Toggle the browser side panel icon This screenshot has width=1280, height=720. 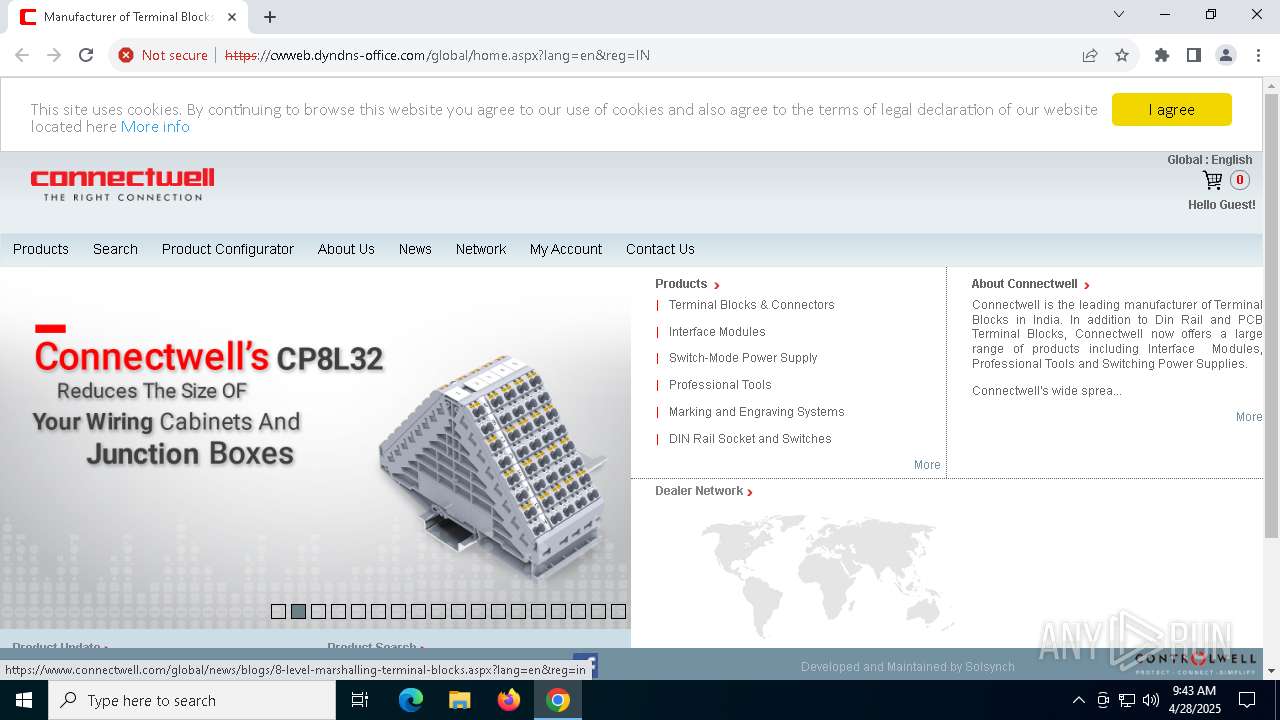(1194, 55)
